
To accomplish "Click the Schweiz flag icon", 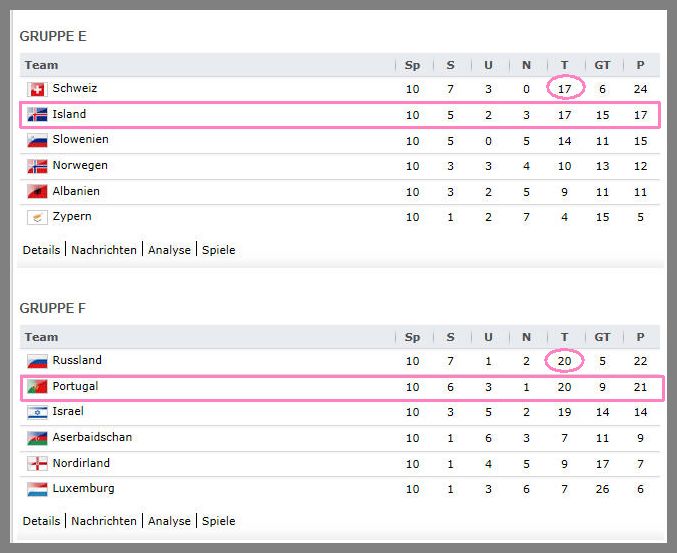I will (37, 89).
